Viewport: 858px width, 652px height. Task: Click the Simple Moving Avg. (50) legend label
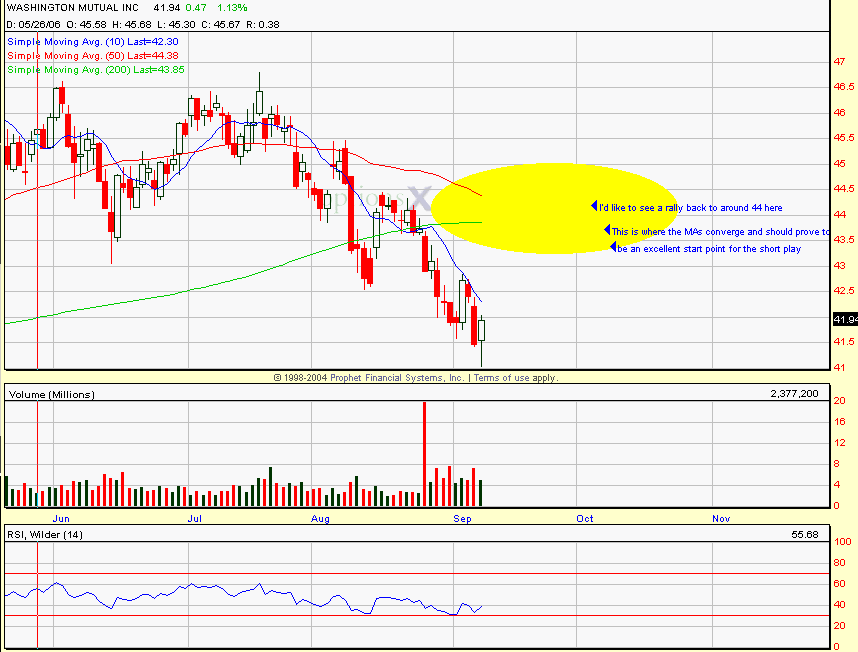coord(92,56)
